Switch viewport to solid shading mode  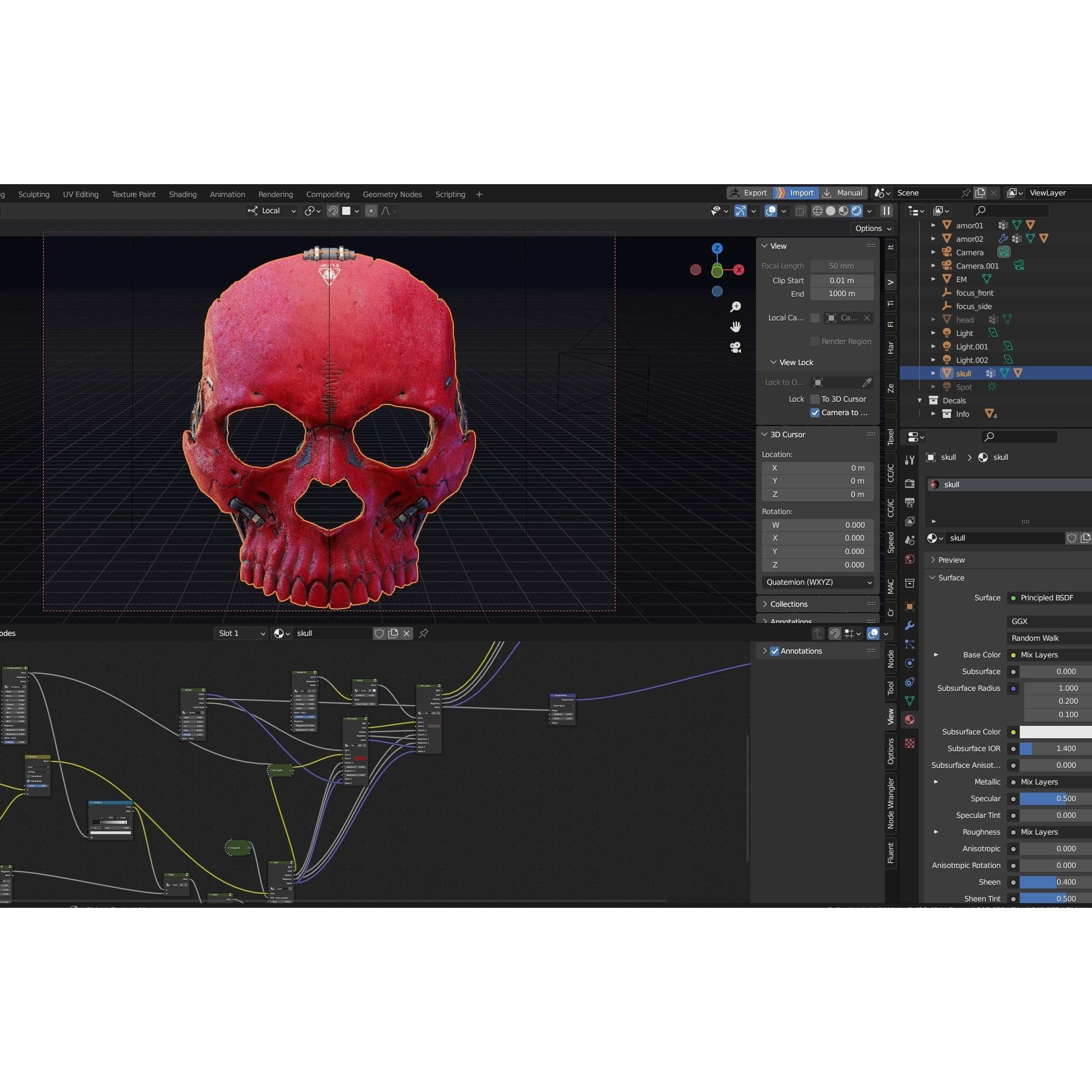pos(830,211)
